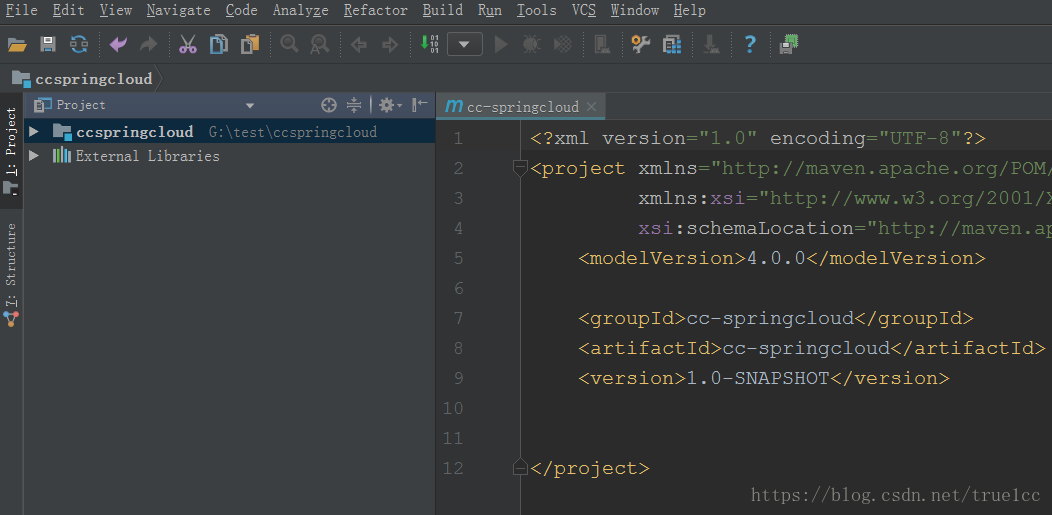Click the Copy icon in toolbar
The width and height of the screenshot is (1052, 515).
(x=219, y=45)
